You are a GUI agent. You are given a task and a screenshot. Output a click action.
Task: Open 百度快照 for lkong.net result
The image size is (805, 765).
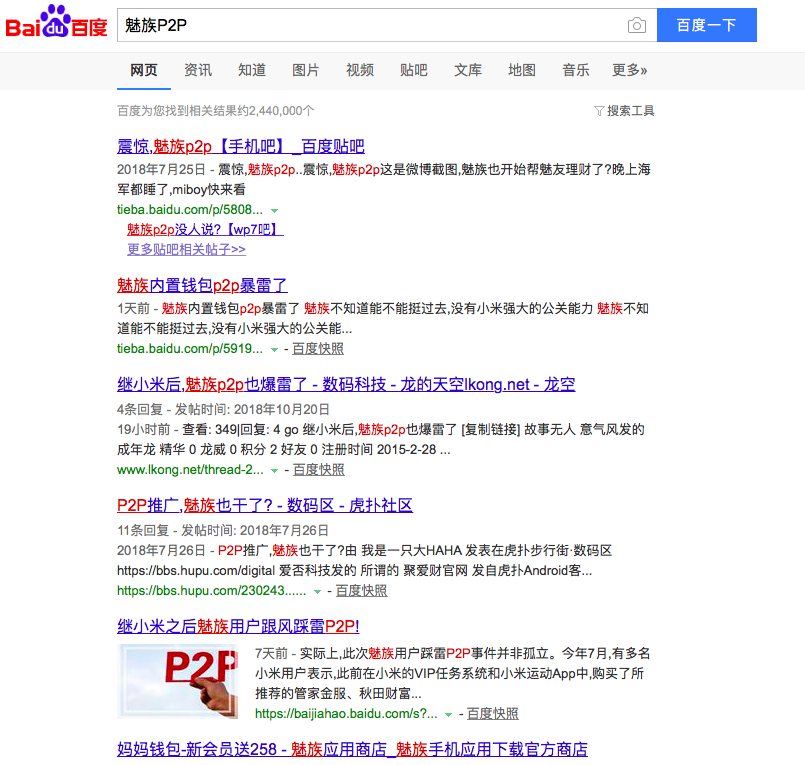319,470
